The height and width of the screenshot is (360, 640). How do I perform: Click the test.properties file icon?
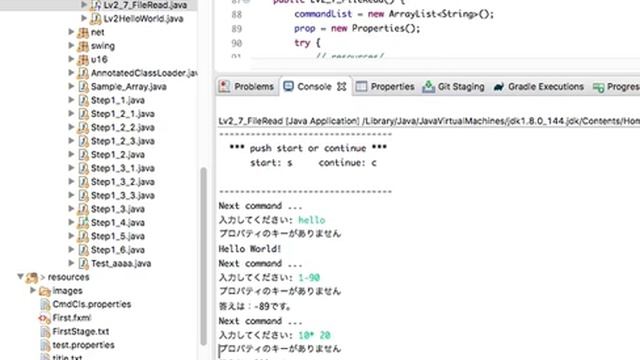pyautogui.click(x=45, y=345)
